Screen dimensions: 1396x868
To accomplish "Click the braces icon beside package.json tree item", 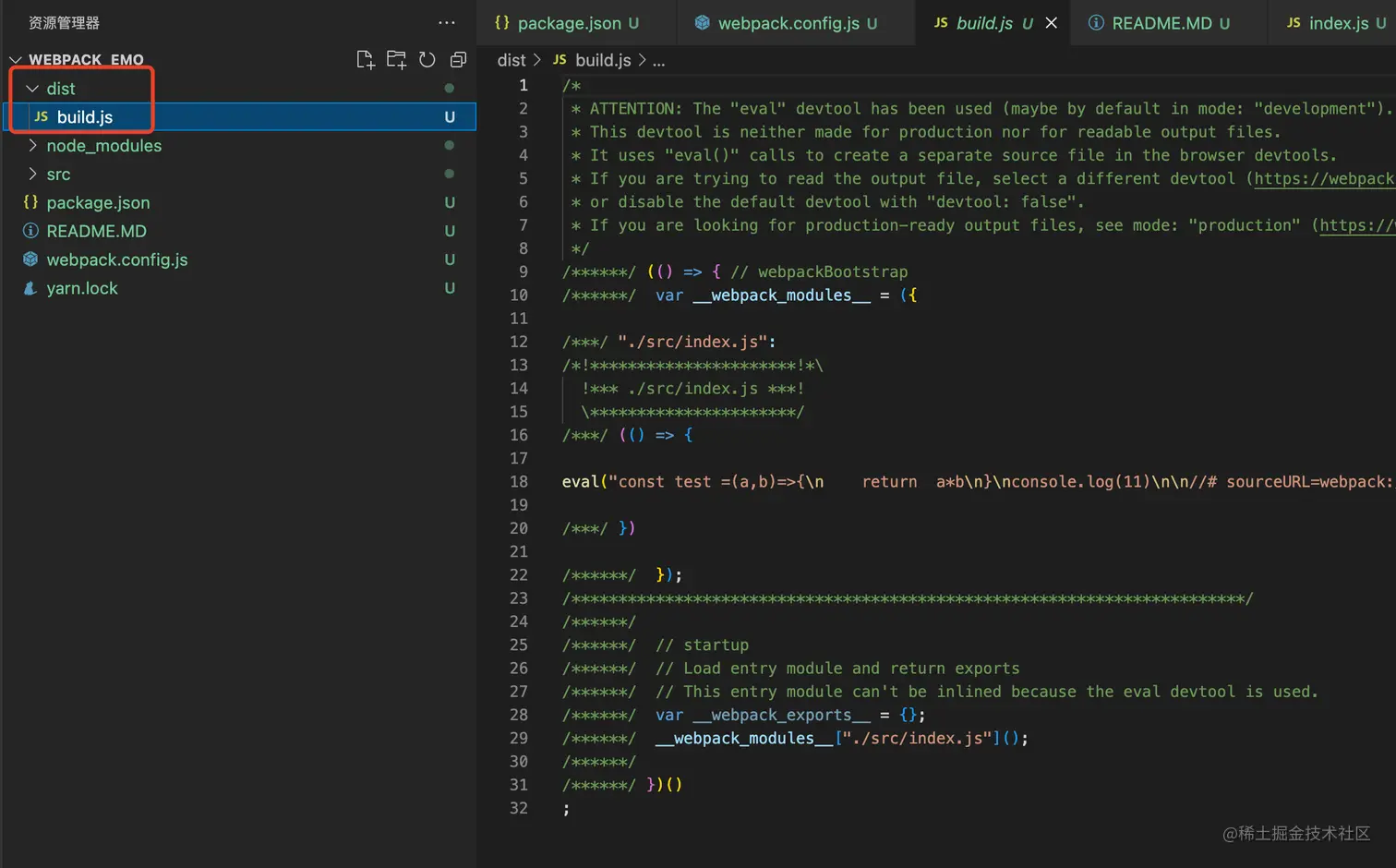I will coord(30,202).
